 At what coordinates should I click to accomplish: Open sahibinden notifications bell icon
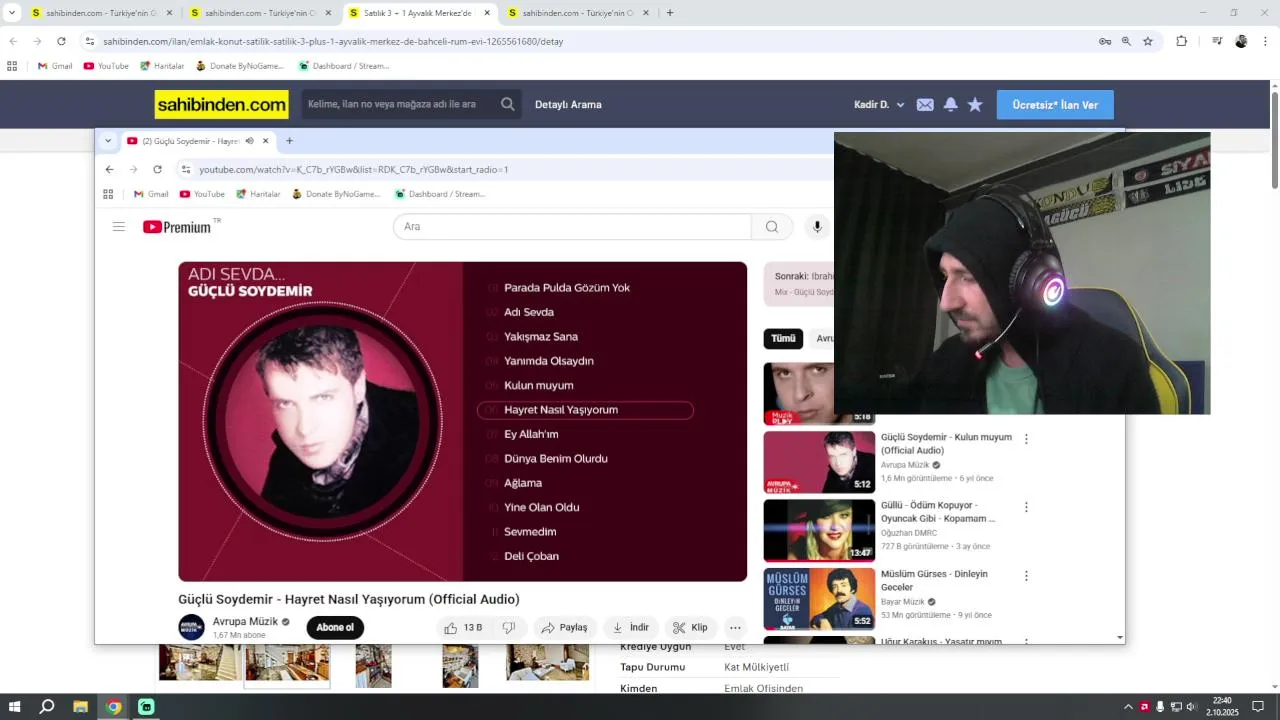pos(951,105)
